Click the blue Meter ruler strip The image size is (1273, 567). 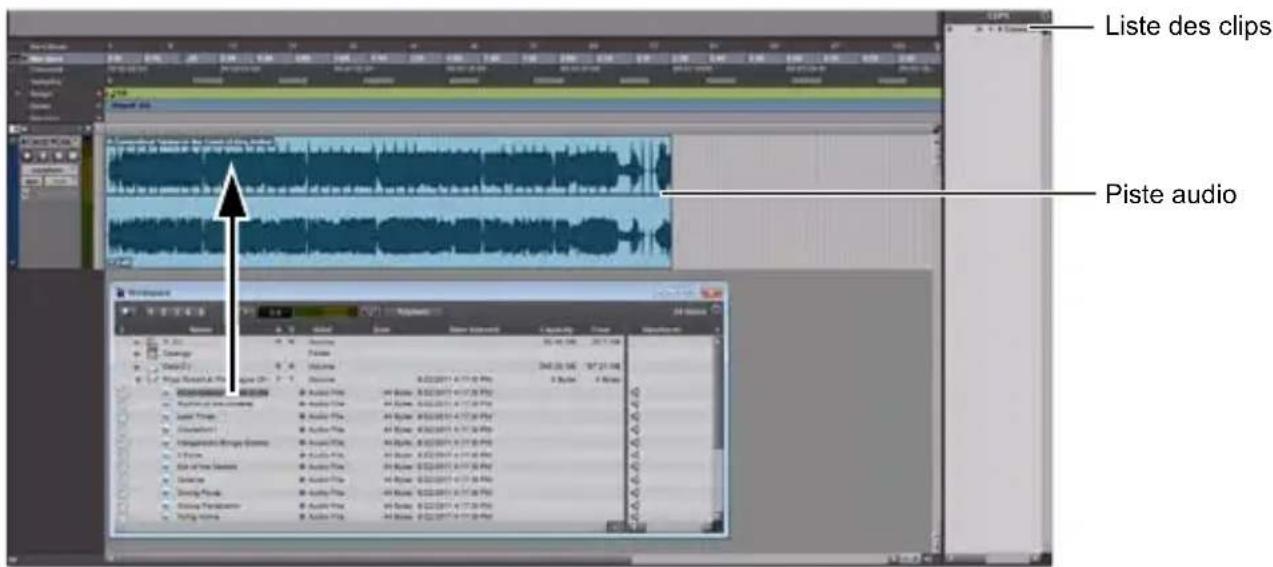coord(523,103)
